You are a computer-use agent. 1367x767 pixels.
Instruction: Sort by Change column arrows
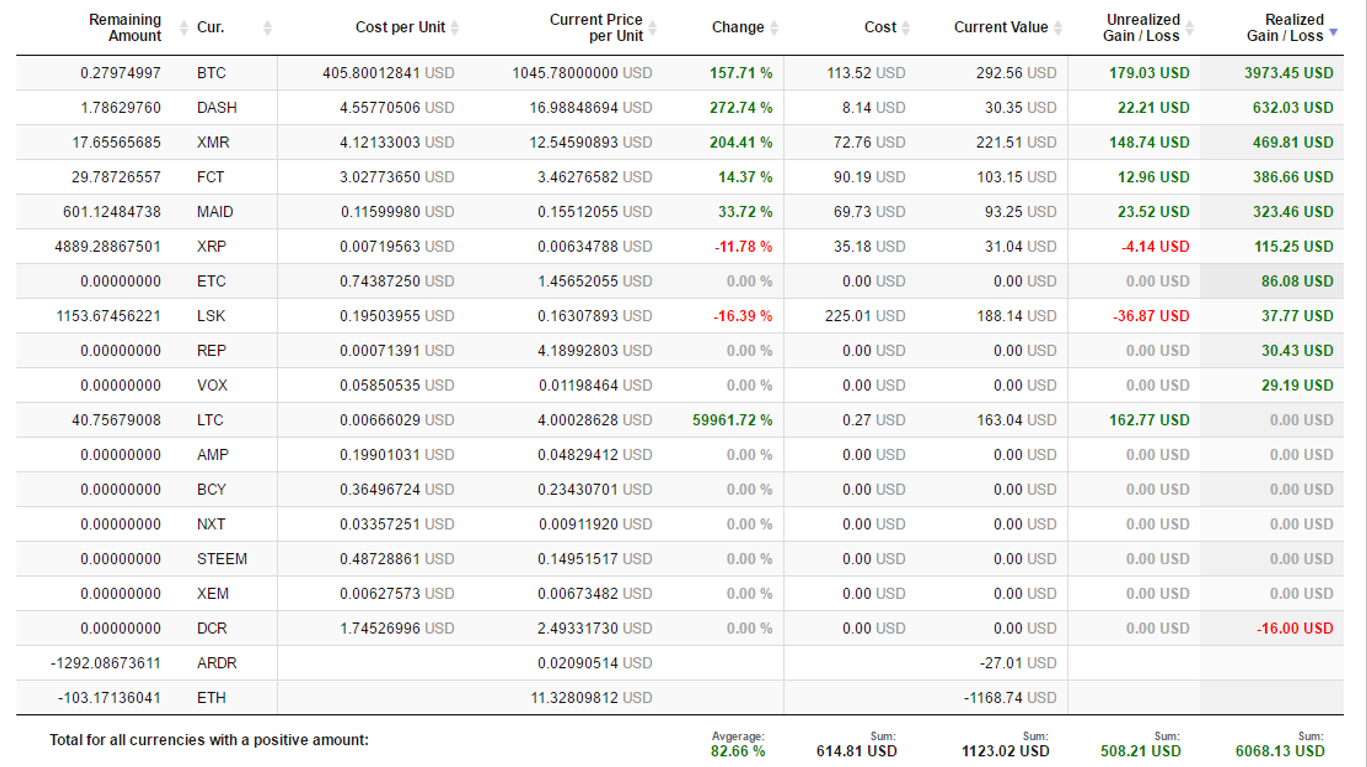(x=774, y=28)
